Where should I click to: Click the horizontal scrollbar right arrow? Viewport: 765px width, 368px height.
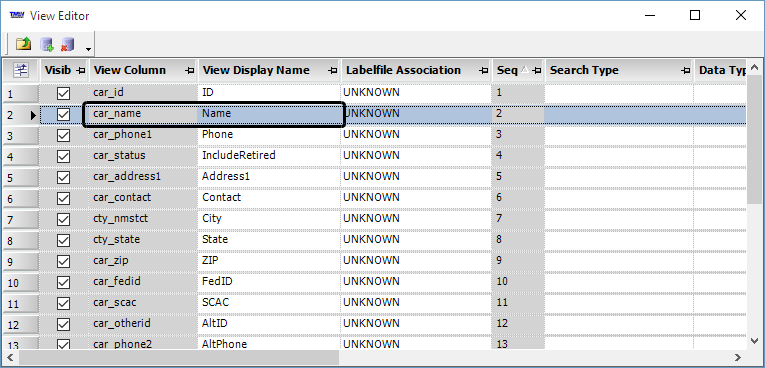[739, 358]
